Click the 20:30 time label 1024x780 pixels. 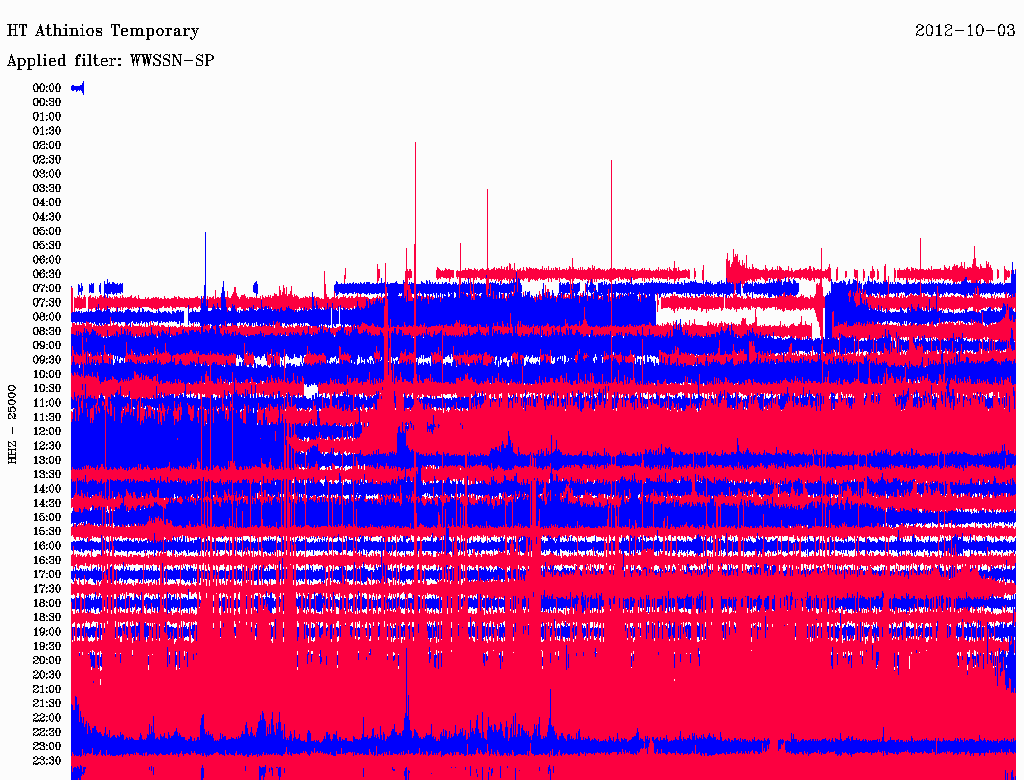[47, 675]
